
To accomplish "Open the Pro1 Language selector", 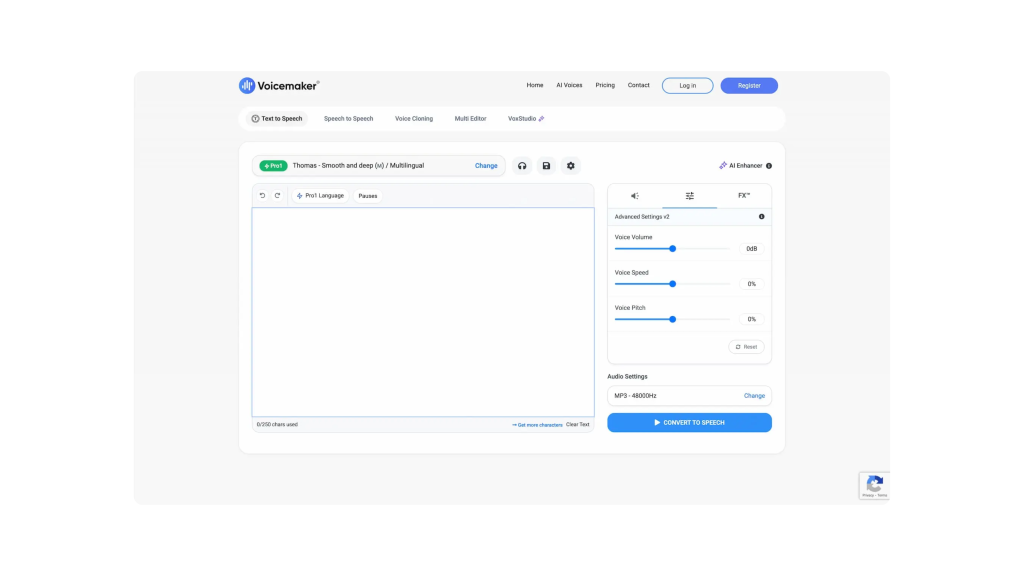I will pos(320,195).
